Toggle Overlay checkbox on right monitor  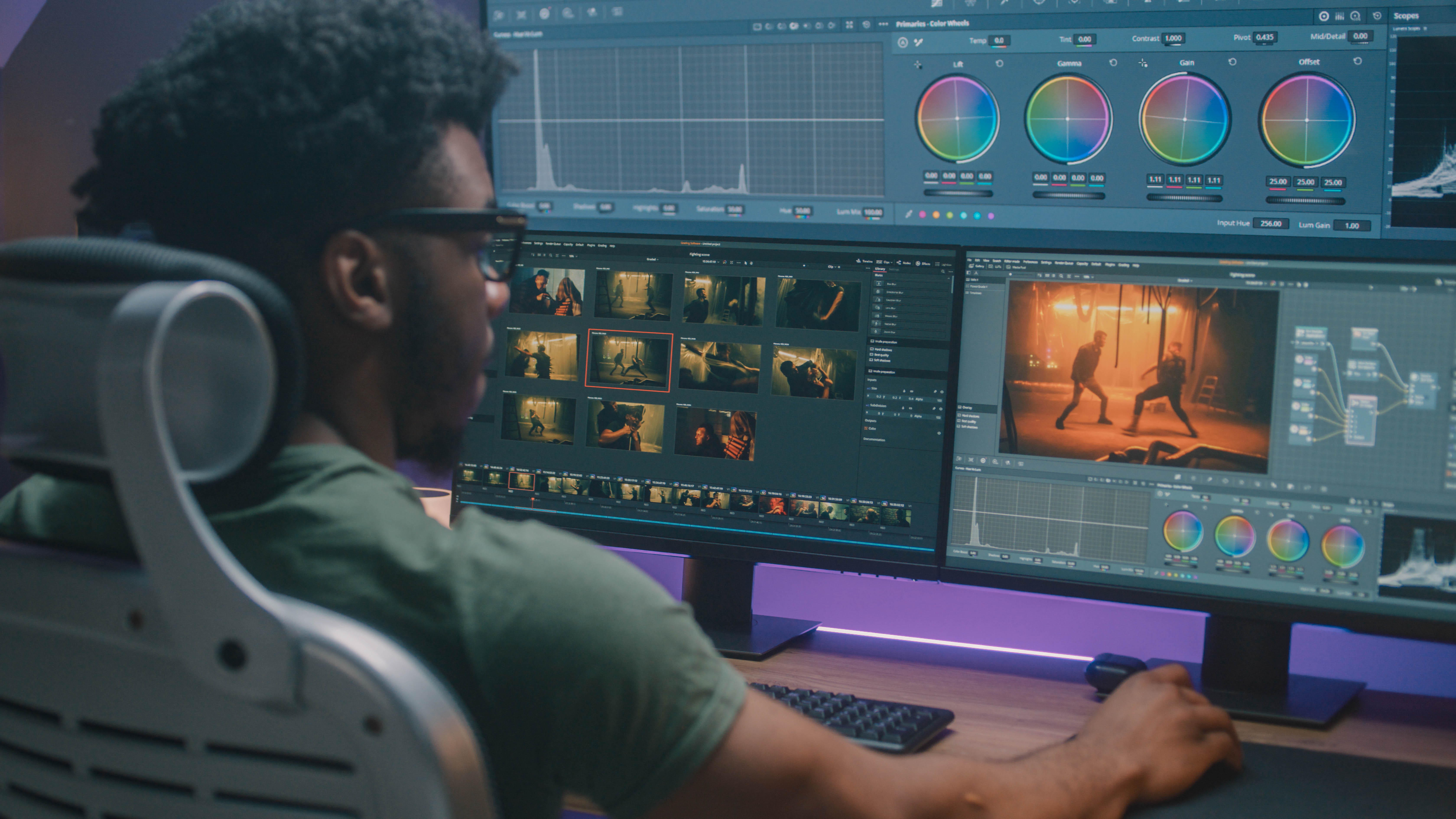click(960, 407)
